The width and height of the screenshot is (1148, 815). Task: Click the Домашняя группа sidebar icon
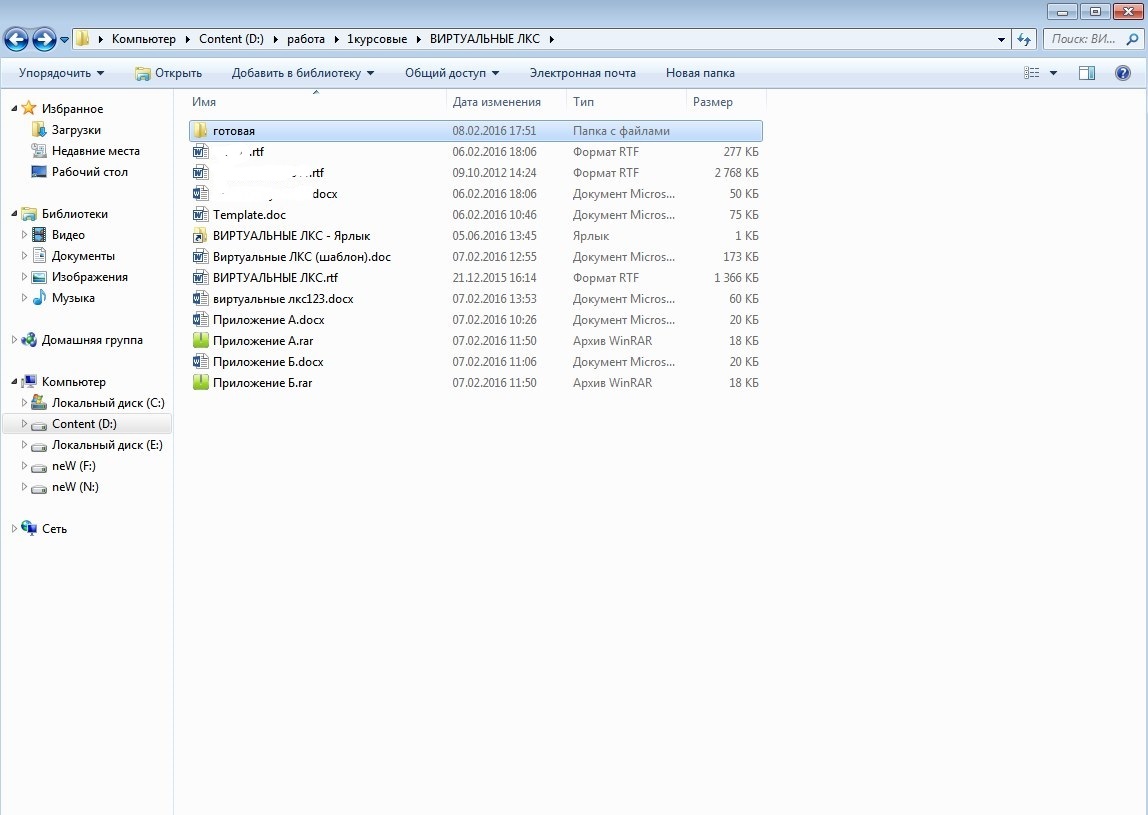click(29, 340)
